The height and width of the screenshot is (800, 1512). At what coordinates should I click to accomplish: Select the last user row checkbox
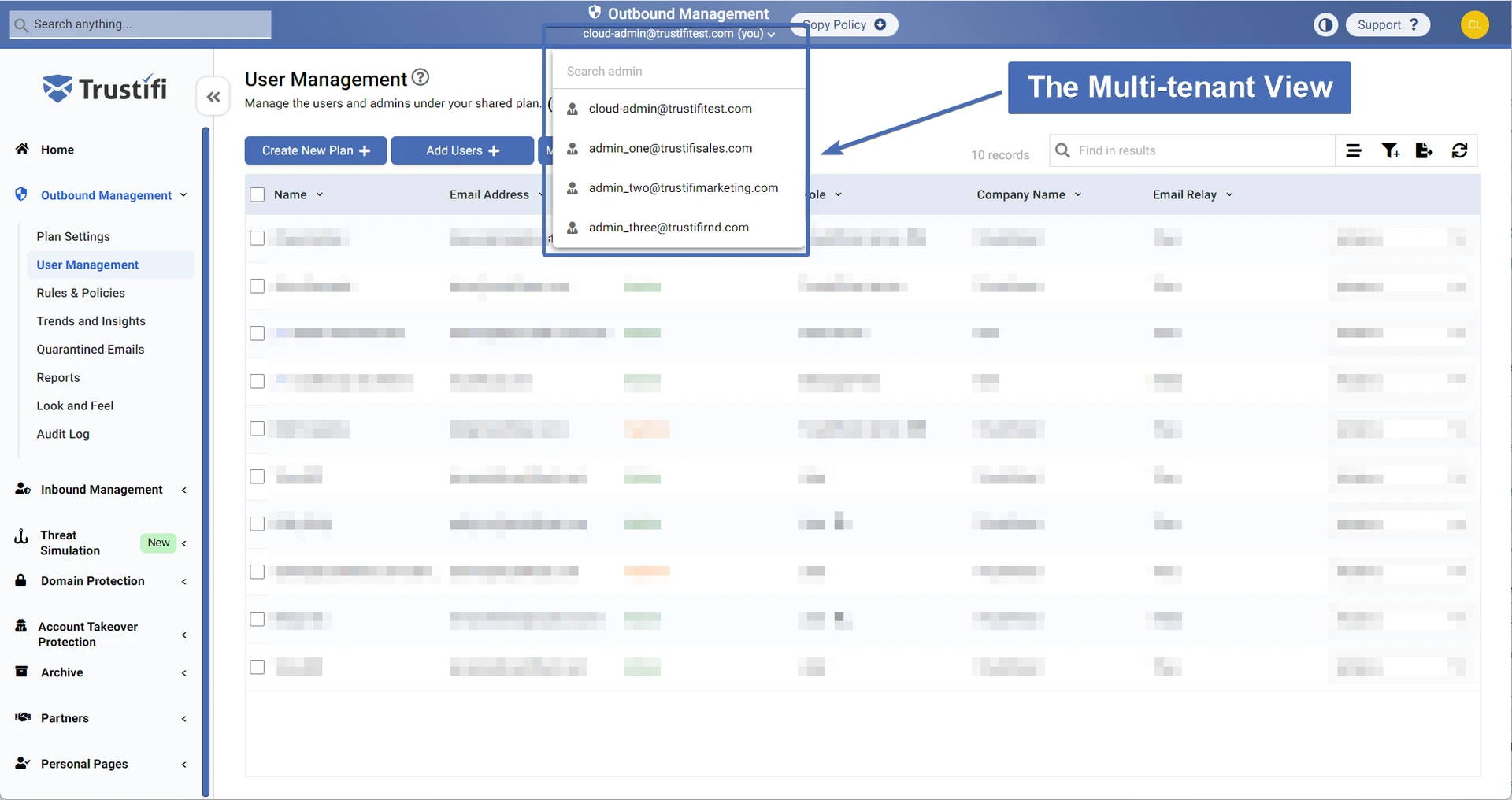(x=258, y=667)
